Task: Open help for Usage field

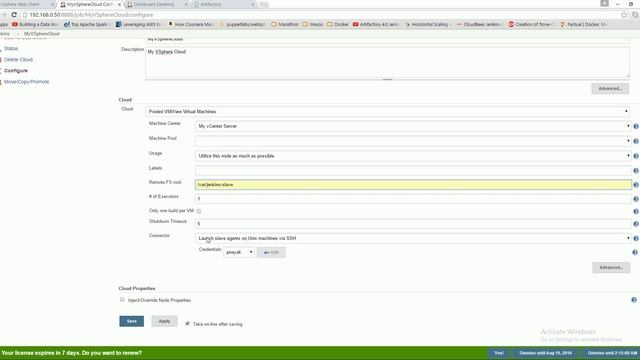Action: tap(636, 156)
